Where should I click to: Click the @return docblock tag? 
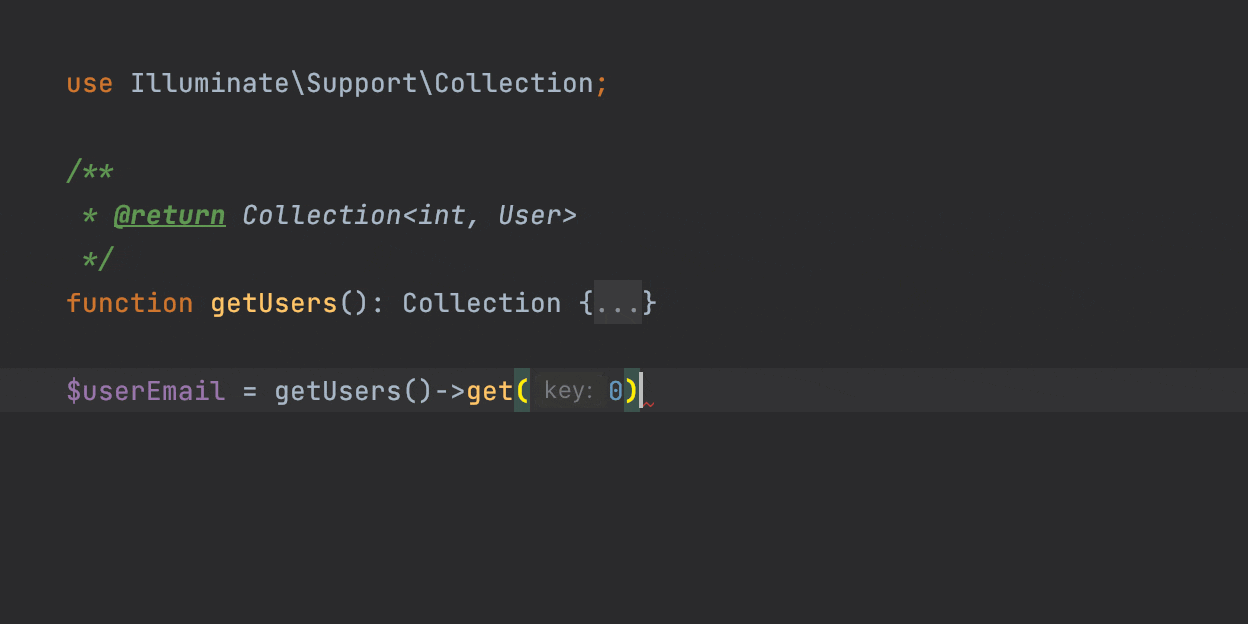(x=169, y=215)
